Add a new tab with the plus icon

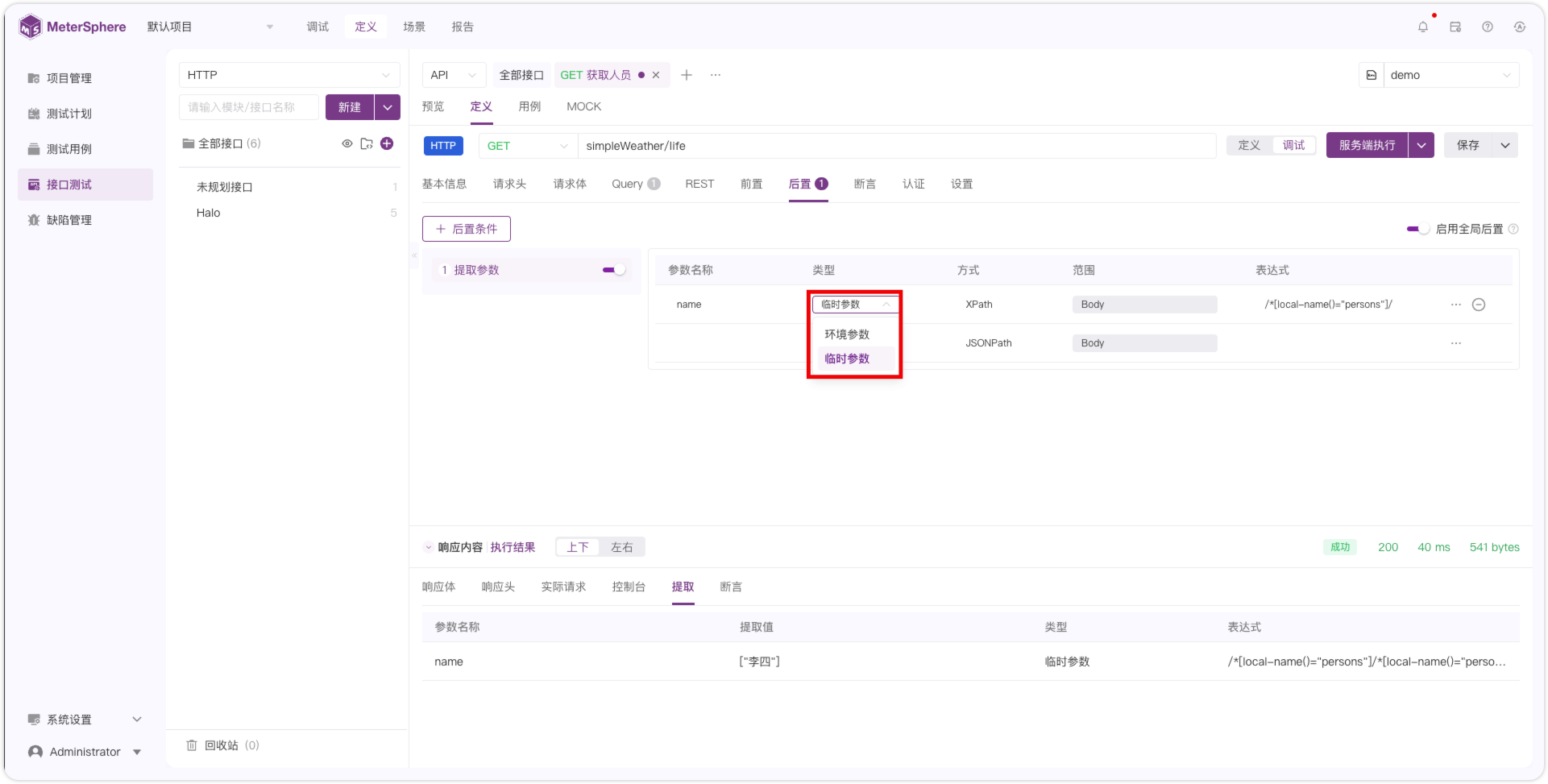(x=687, y=75)
